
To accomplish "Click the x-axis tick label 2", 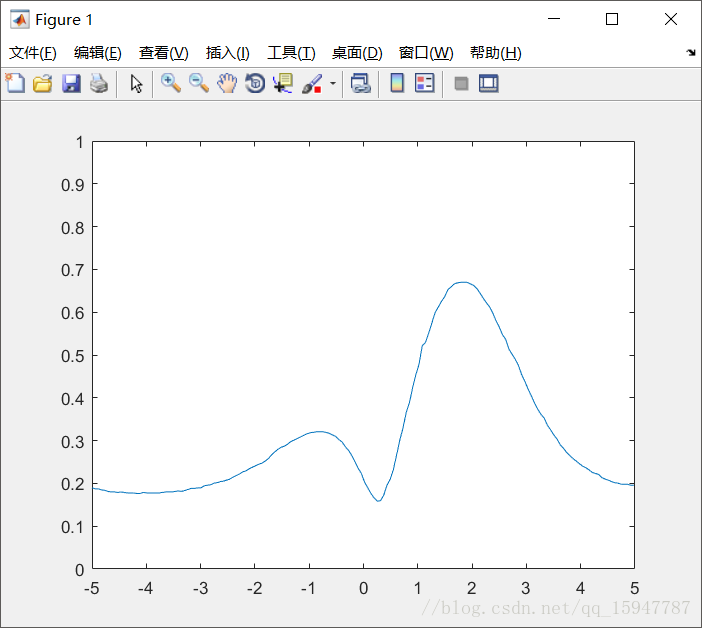I will (471, 588).
